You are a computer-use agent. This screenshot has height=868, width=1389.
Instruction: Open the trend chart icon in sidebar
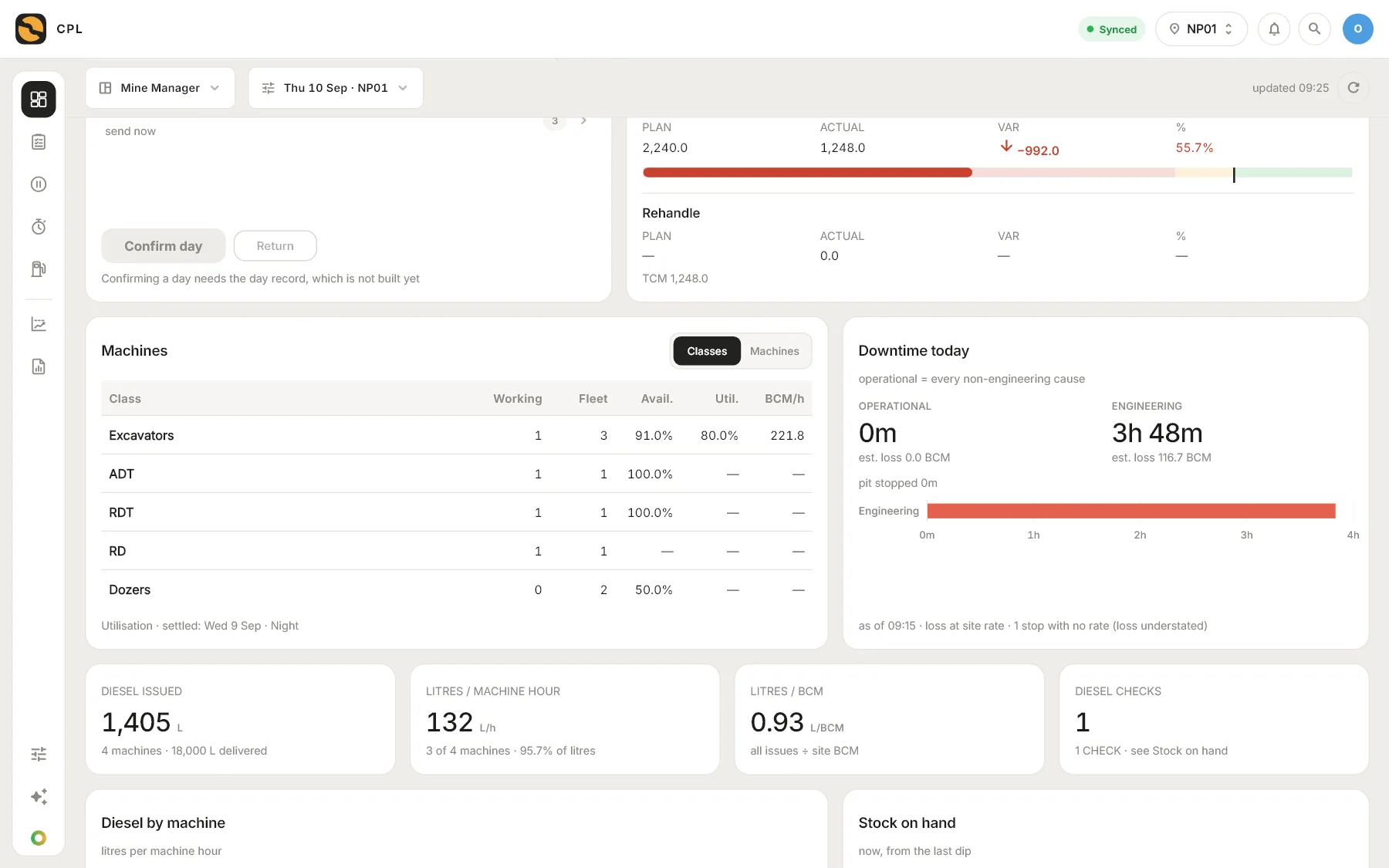(39, 324)
